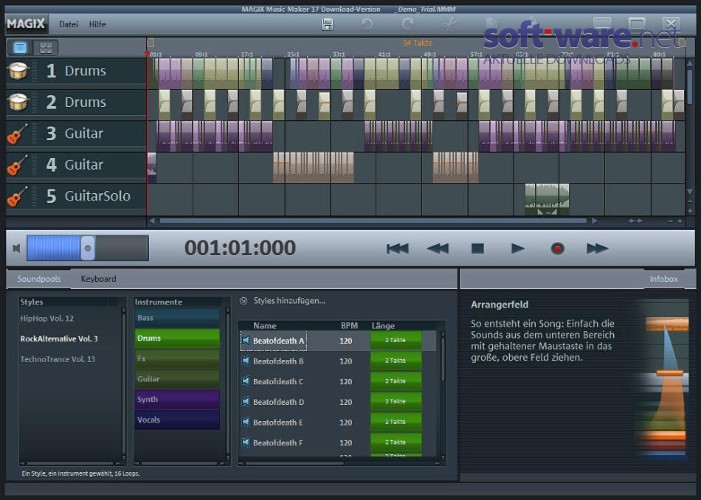Click the stop button

[477, 248]
